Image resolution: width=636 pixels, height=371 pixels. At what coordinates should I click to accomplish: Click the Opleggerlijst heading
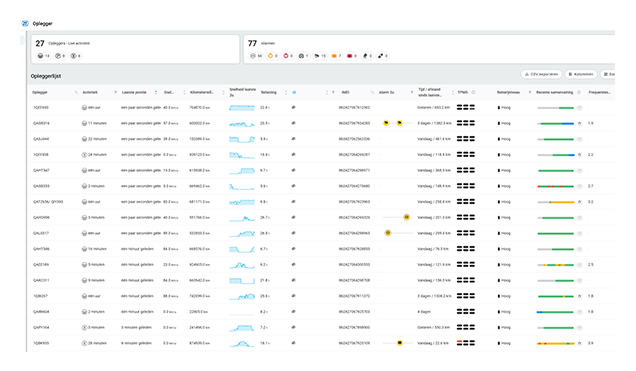click(45, 76)
